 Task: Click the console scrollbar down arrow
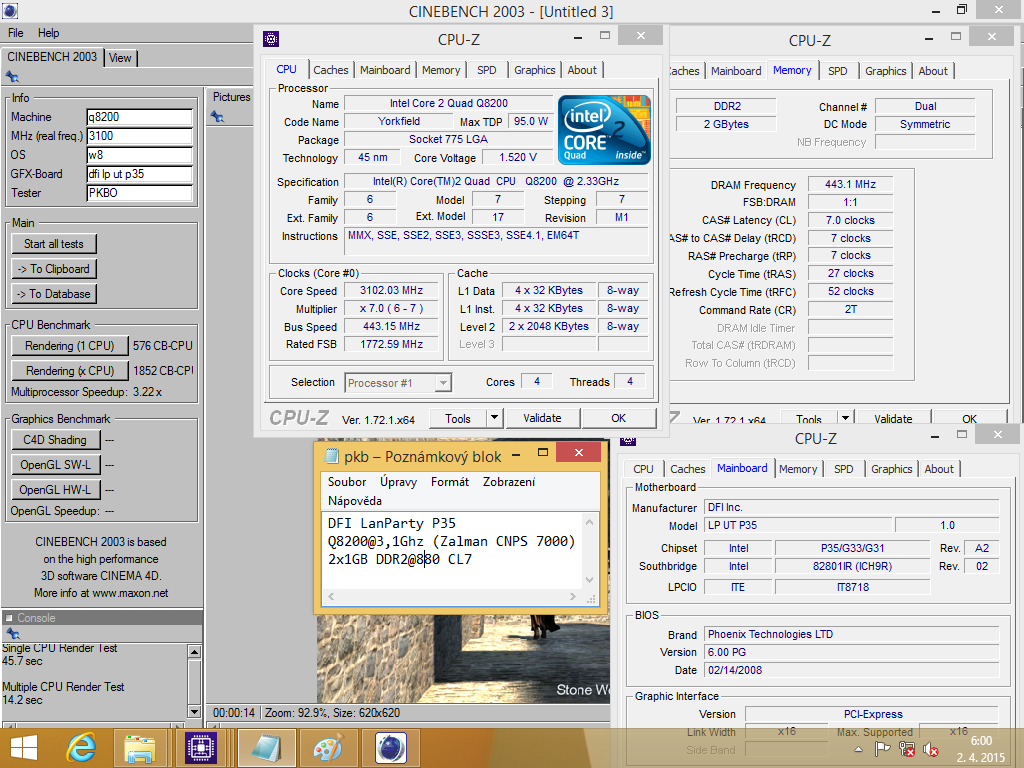click(194, 711)
